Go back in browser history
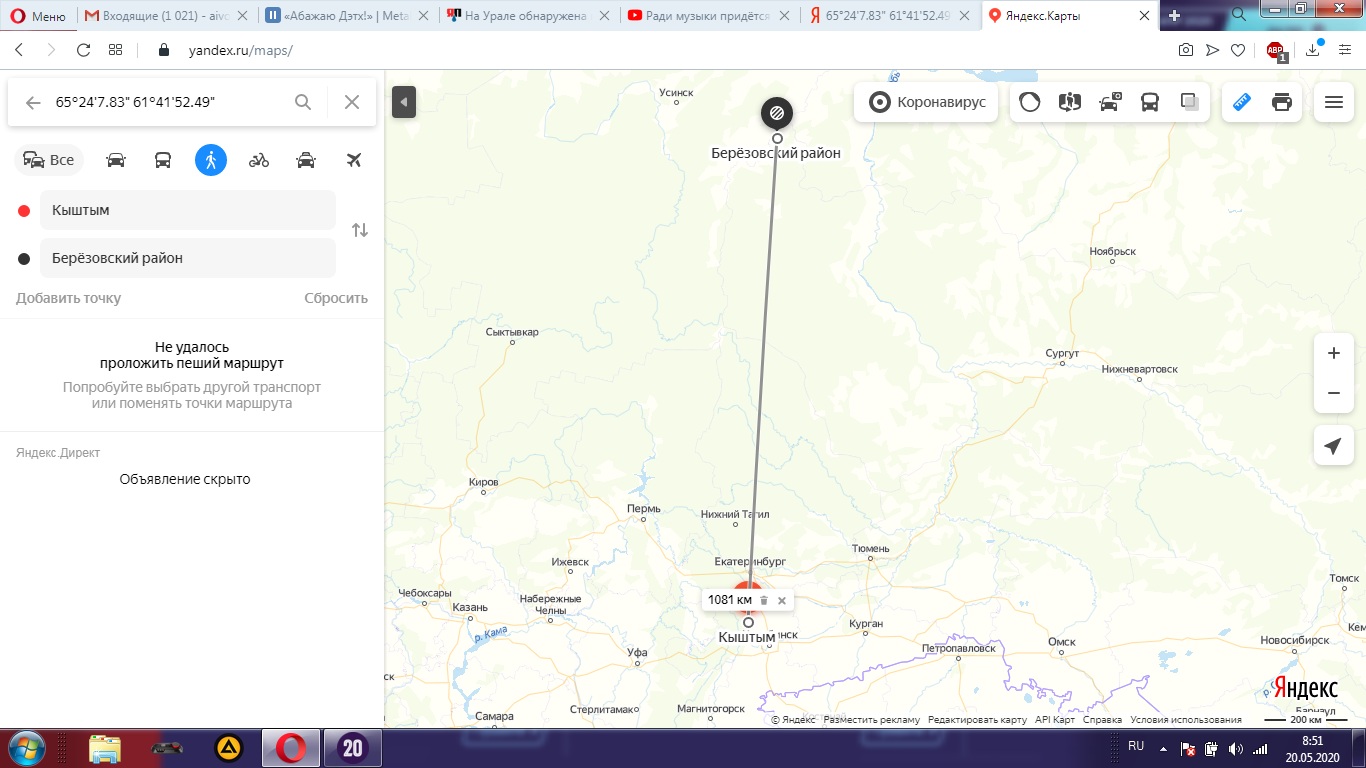Viewport: 1366px width, 768px height. coord(19,50)
